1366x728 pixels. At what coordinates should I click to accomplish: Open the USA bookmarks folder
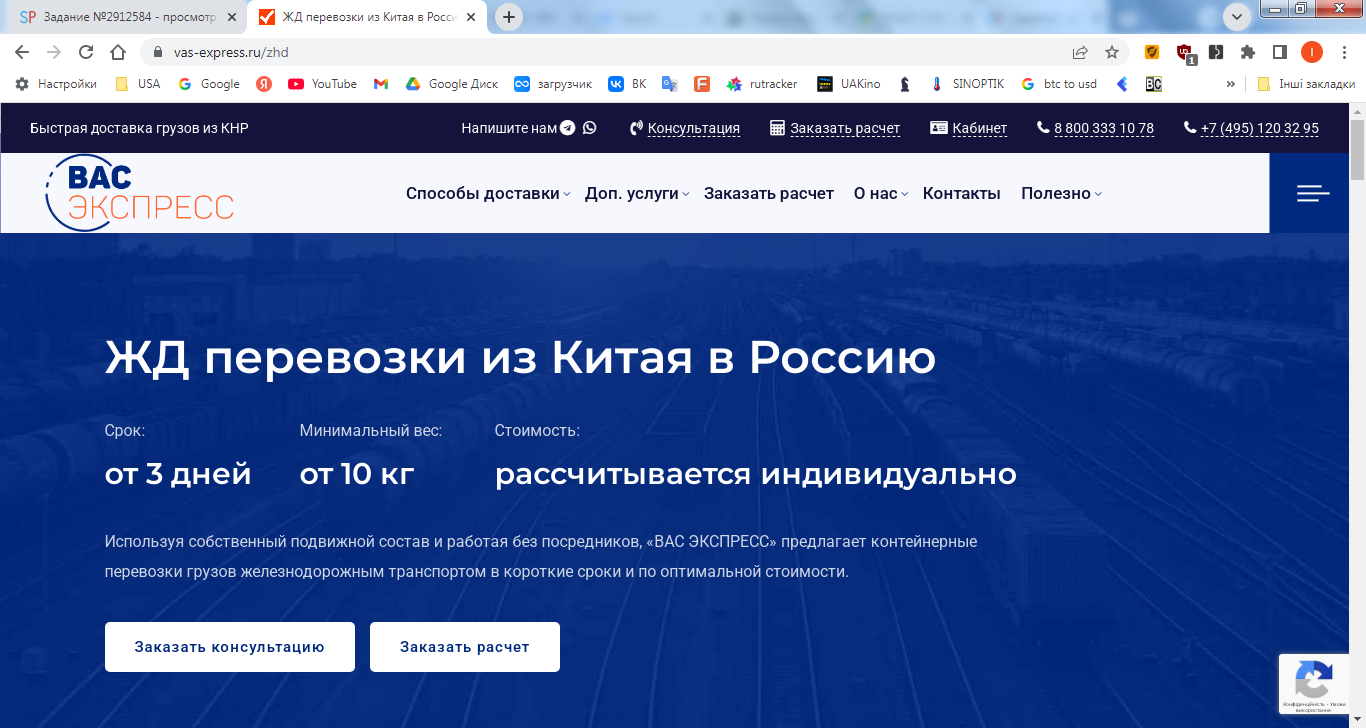[x=138, y=84]
